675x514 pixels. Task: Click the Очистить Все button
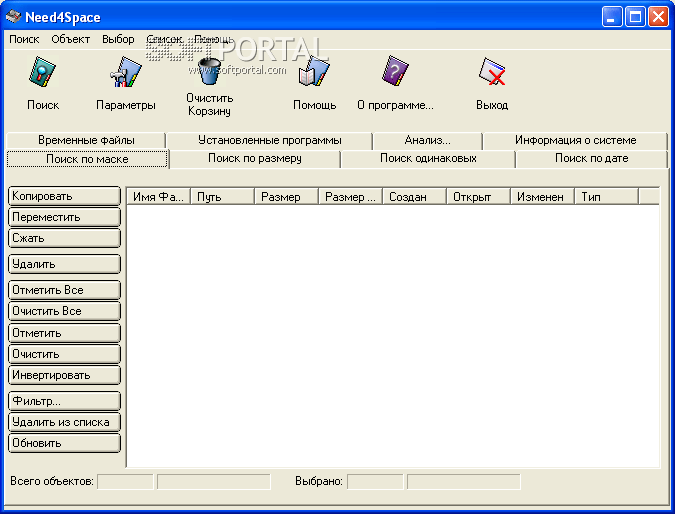tap(64, 311)
